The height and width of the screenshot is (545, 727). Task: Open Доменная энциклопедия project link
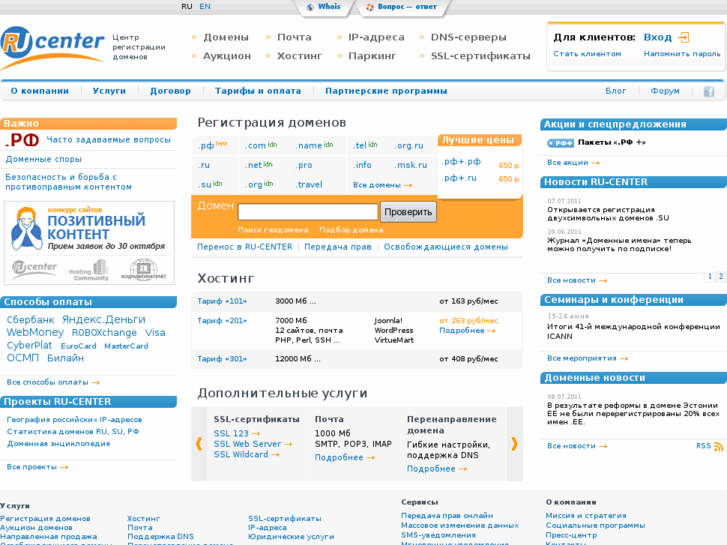(x=58, y=444)
